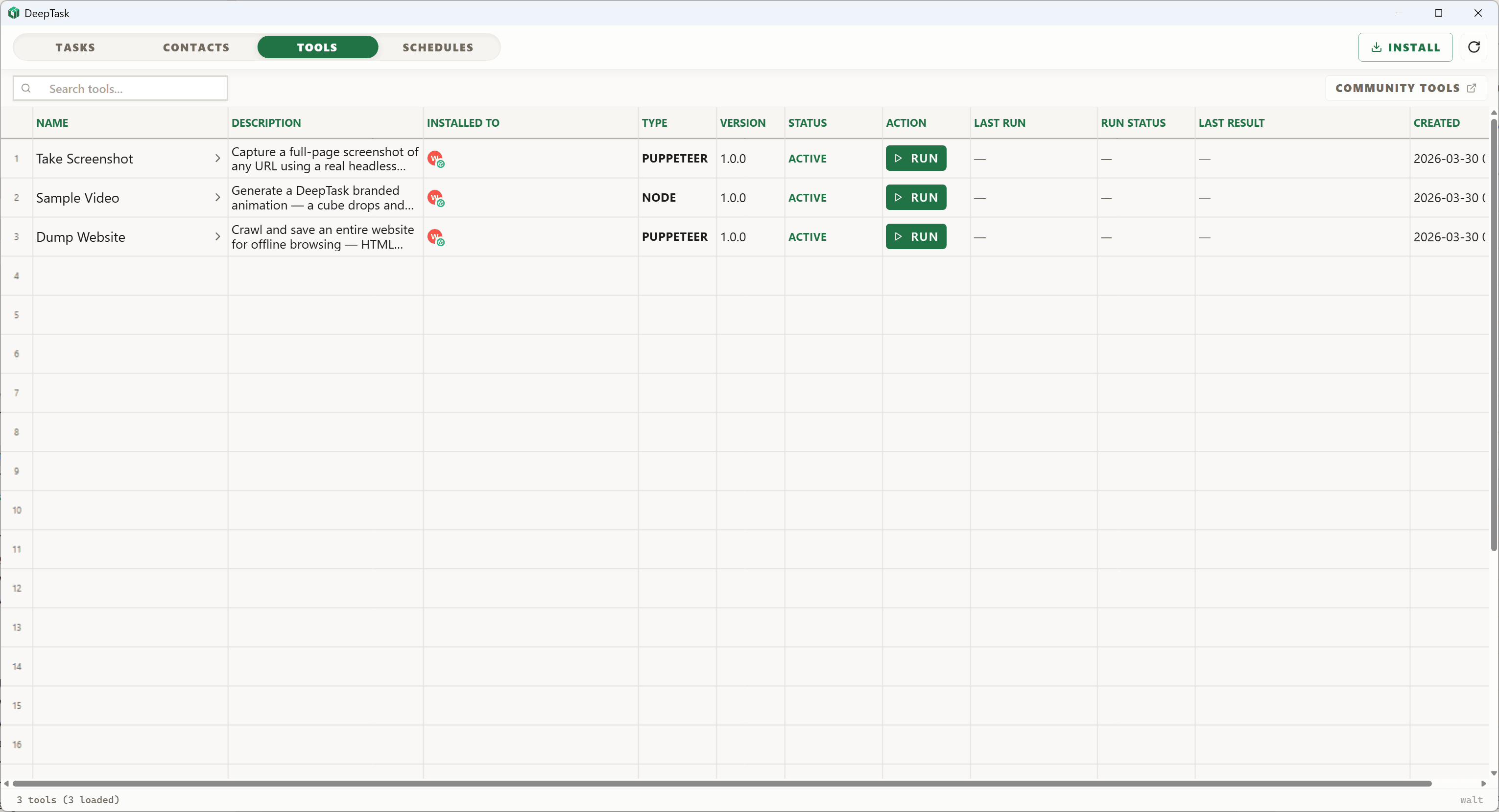Click the Sample Video installed-to avatar icon
The width and height of the screenshot is (1499, 812).
point(435,198)
